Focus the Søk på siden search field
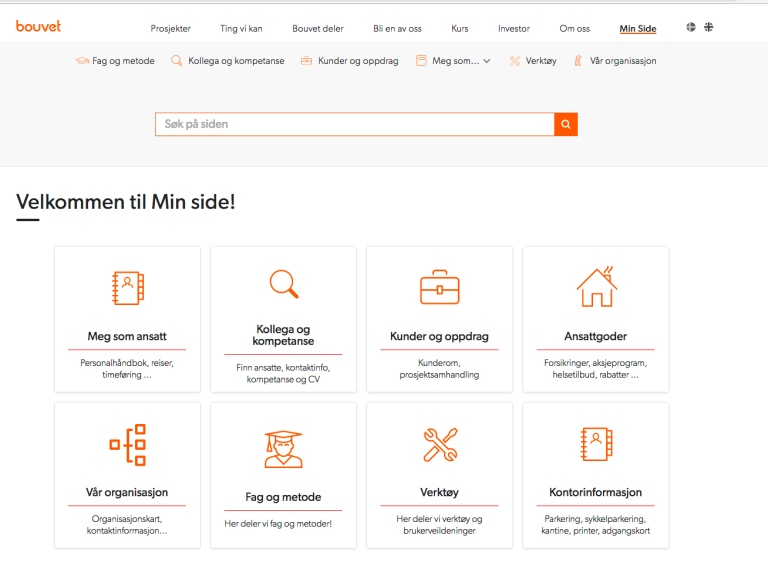 [x=355, y=124]
